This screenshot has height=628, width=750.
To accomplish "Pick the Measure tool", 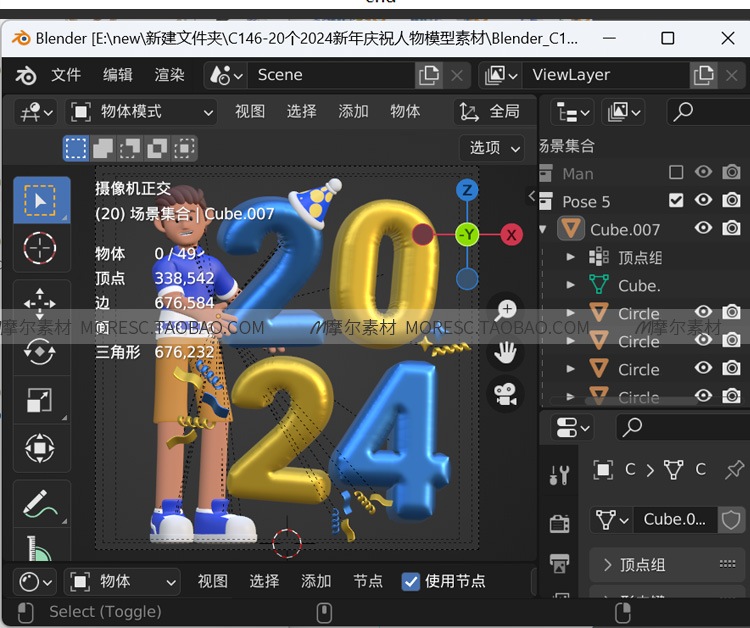I will click(x=40, y=548).
